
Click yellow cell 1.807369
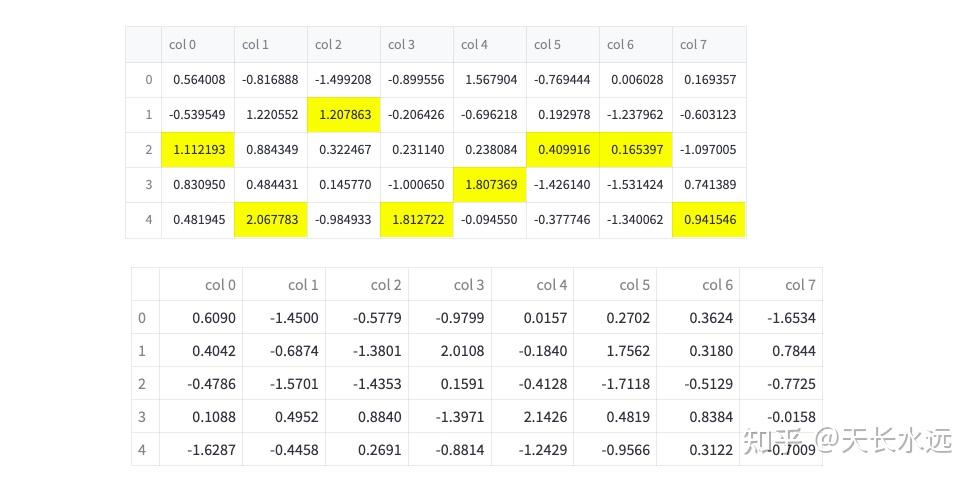(490, 185)
